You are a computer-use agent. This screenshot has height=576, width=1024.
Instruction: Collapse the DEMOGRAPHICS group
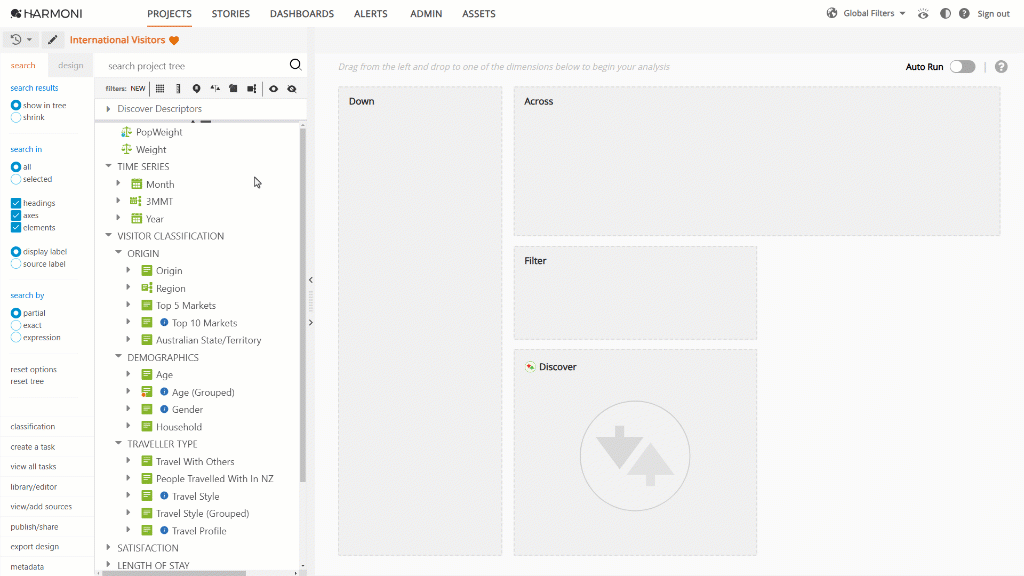pyautogui.click(x=118, y=357)
